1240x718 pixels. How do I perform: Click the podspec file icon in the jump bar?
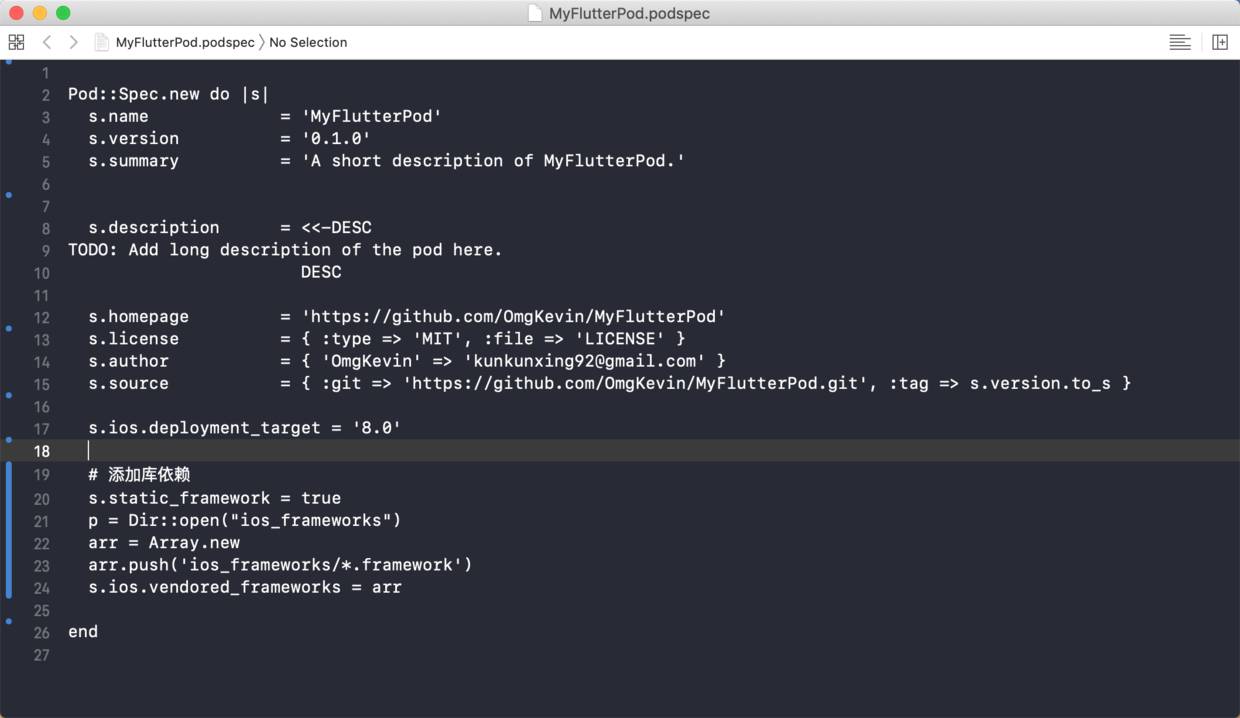[101, 42]
